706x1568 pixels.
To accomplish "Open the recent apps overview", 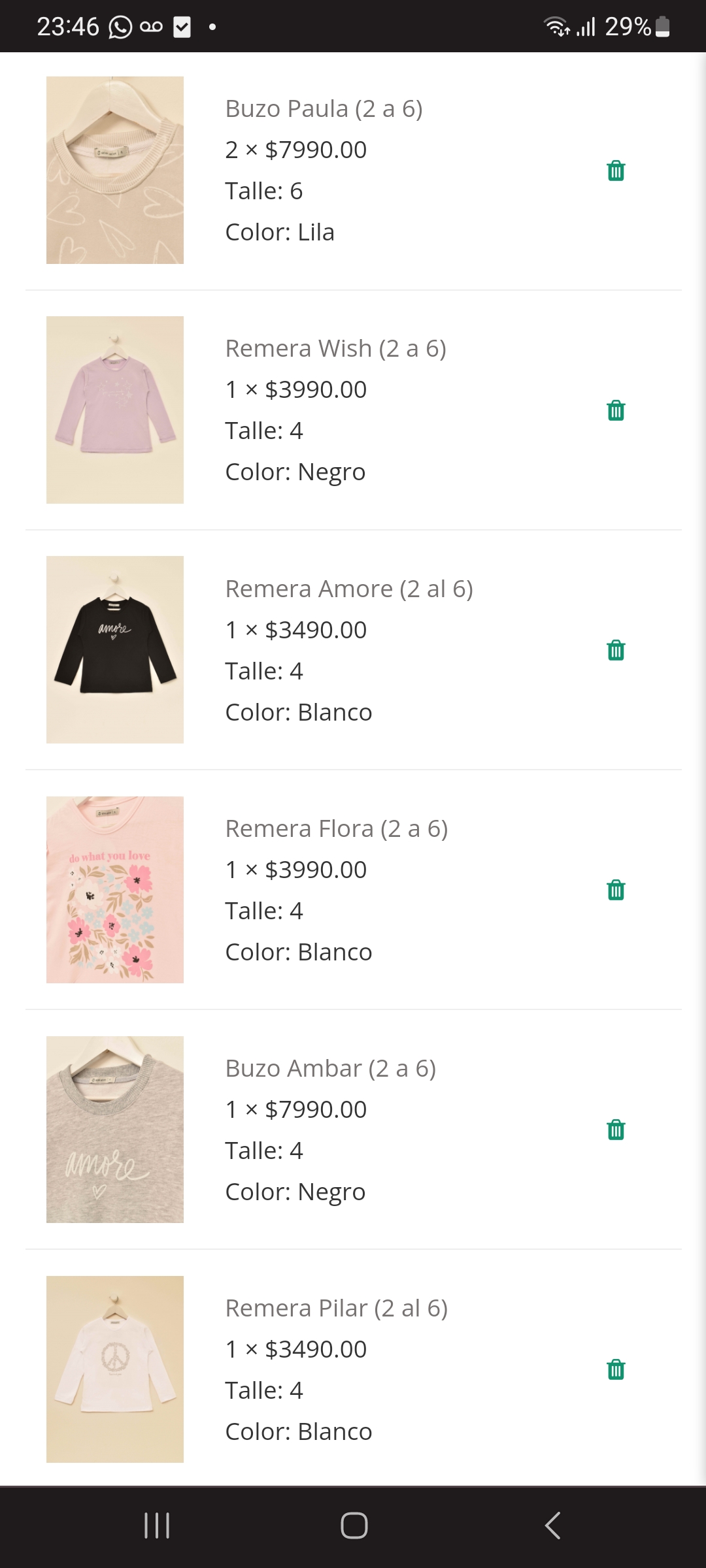I will click(x=157, y=1526).
